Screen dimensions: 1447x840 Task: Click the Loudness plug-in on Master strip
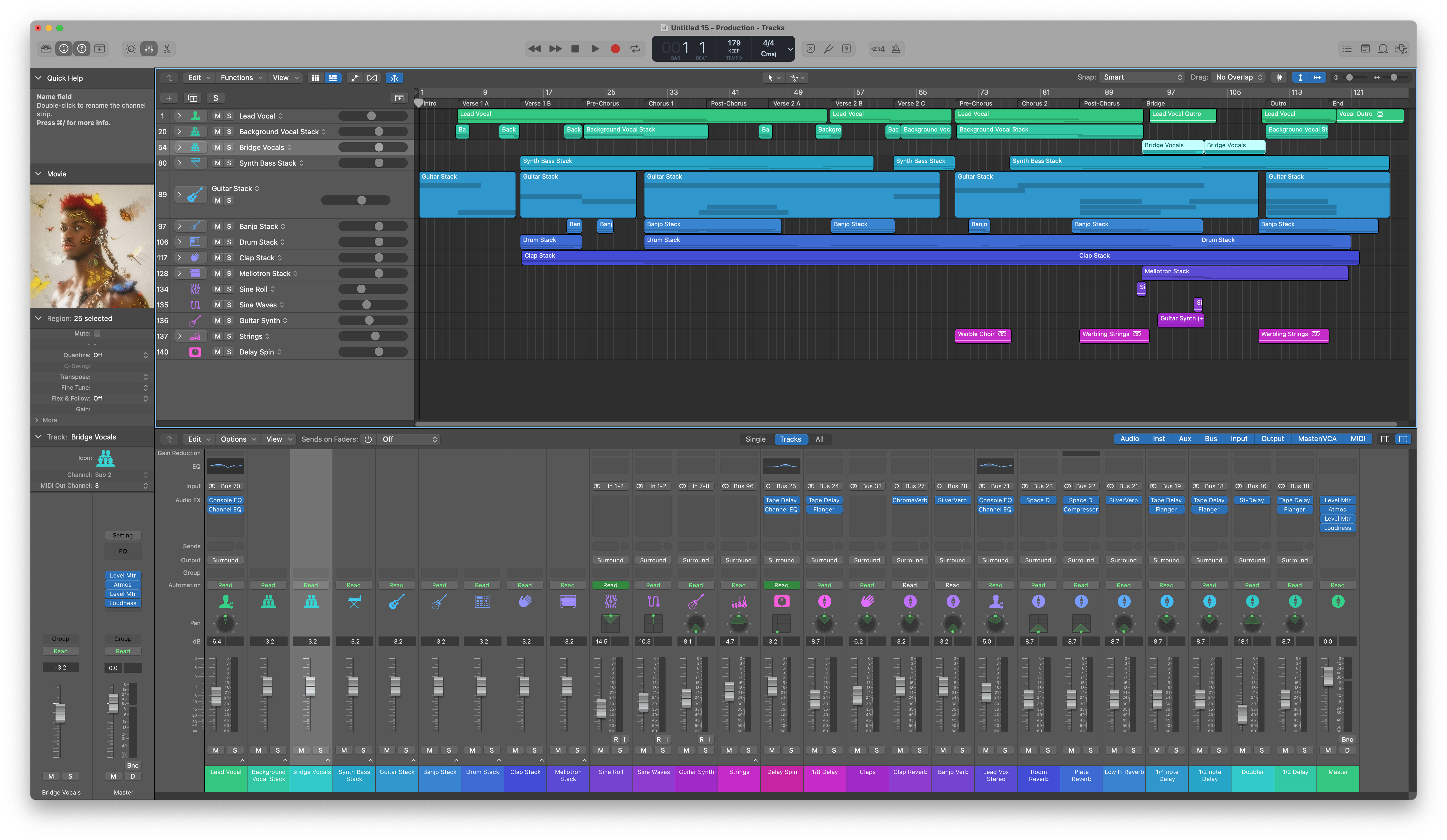pyautogui.click(x=1337, y=528)
